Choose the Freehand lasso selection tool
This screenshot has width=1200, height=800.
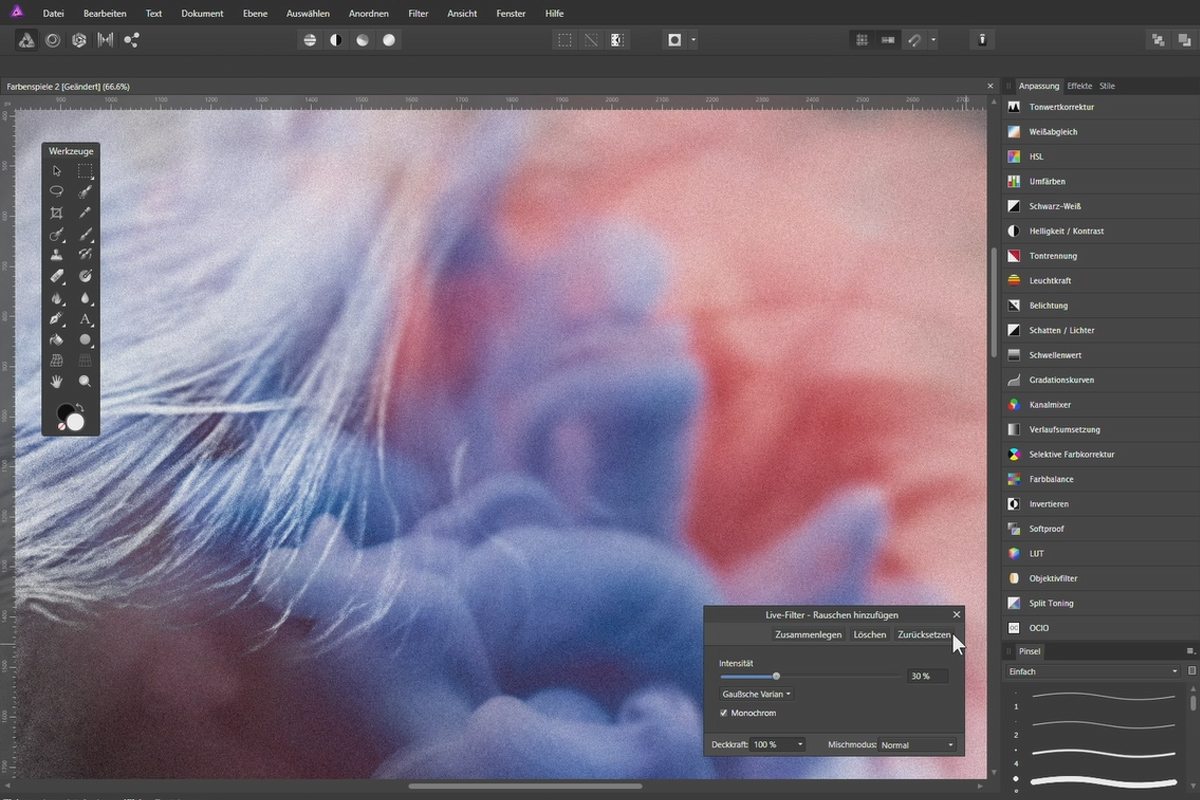click(x=57, y=192)
